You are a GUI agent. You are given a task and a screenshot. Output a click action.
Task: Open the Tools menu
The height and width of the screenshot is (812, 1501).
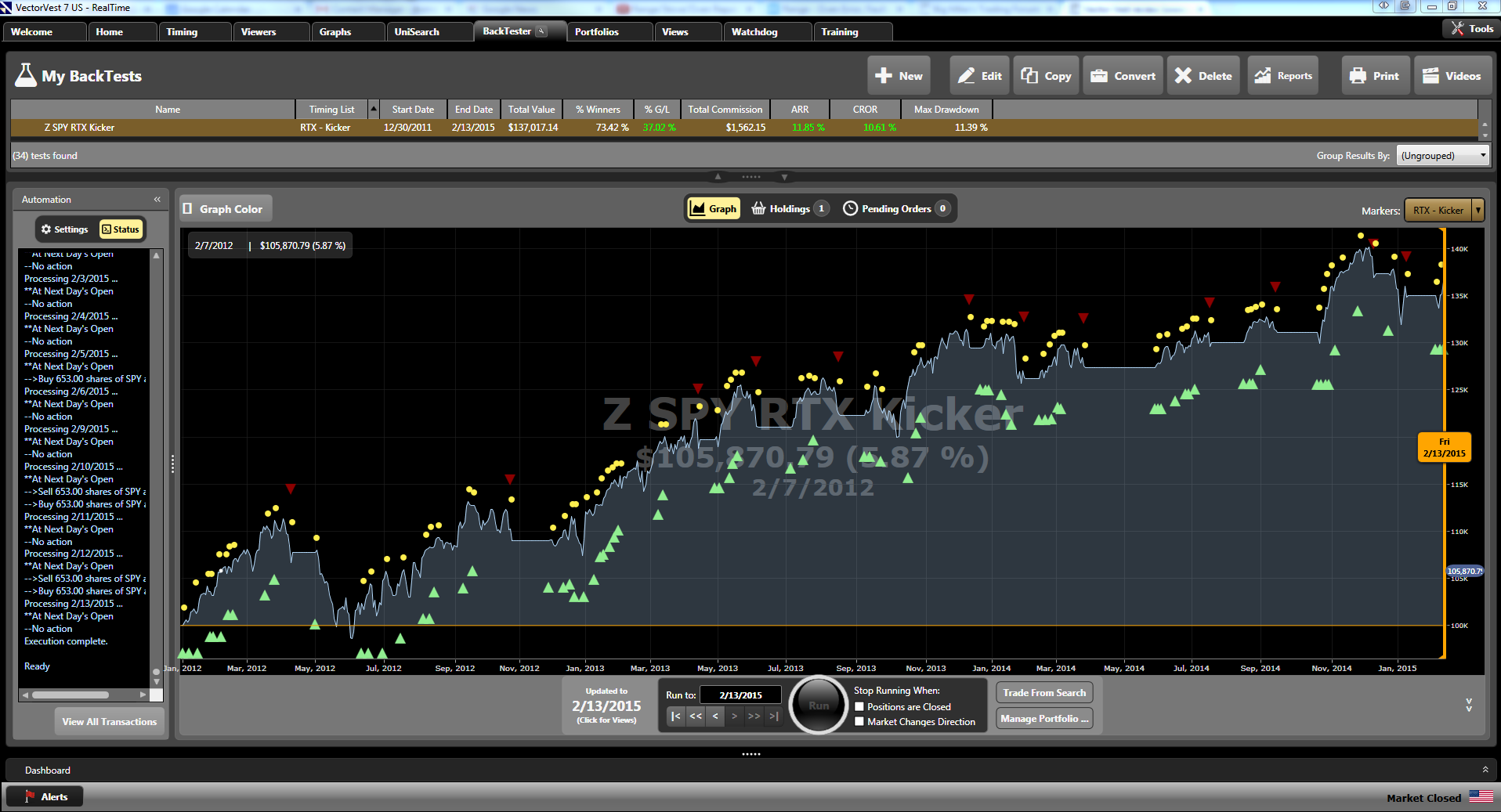[x=1472, y=29]
